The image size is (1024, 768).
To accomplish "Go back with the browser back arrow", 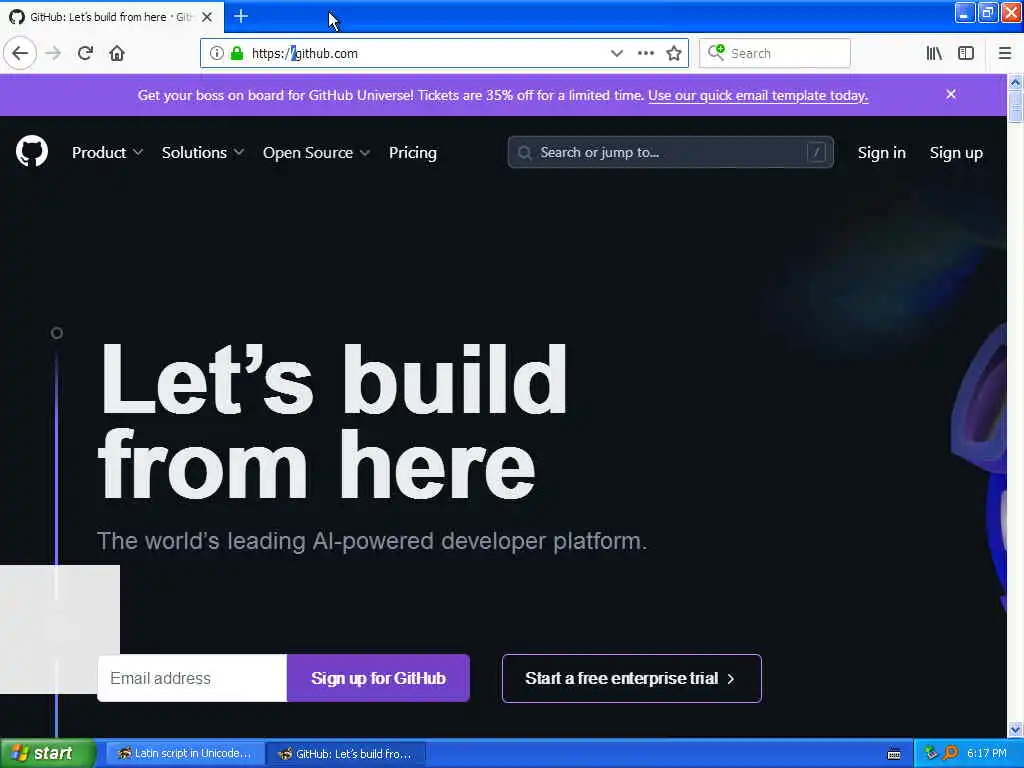I will 20,53.
